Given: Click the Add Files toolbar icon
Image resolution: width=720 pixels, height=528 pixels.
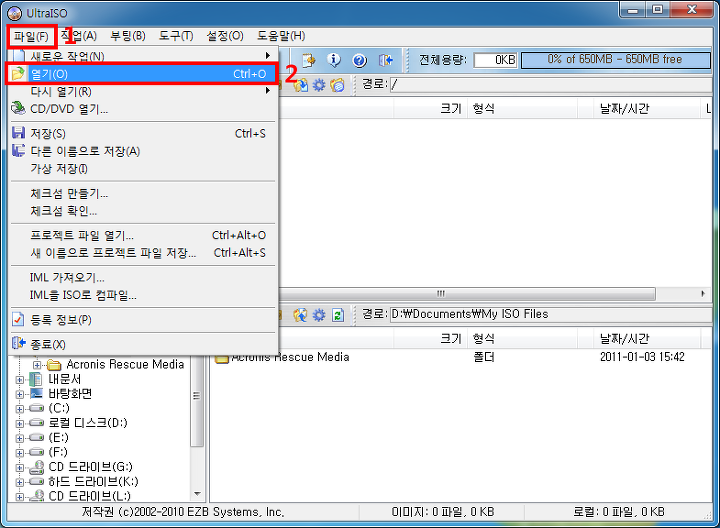Looking at the screenshot, I should coord(309,60).
